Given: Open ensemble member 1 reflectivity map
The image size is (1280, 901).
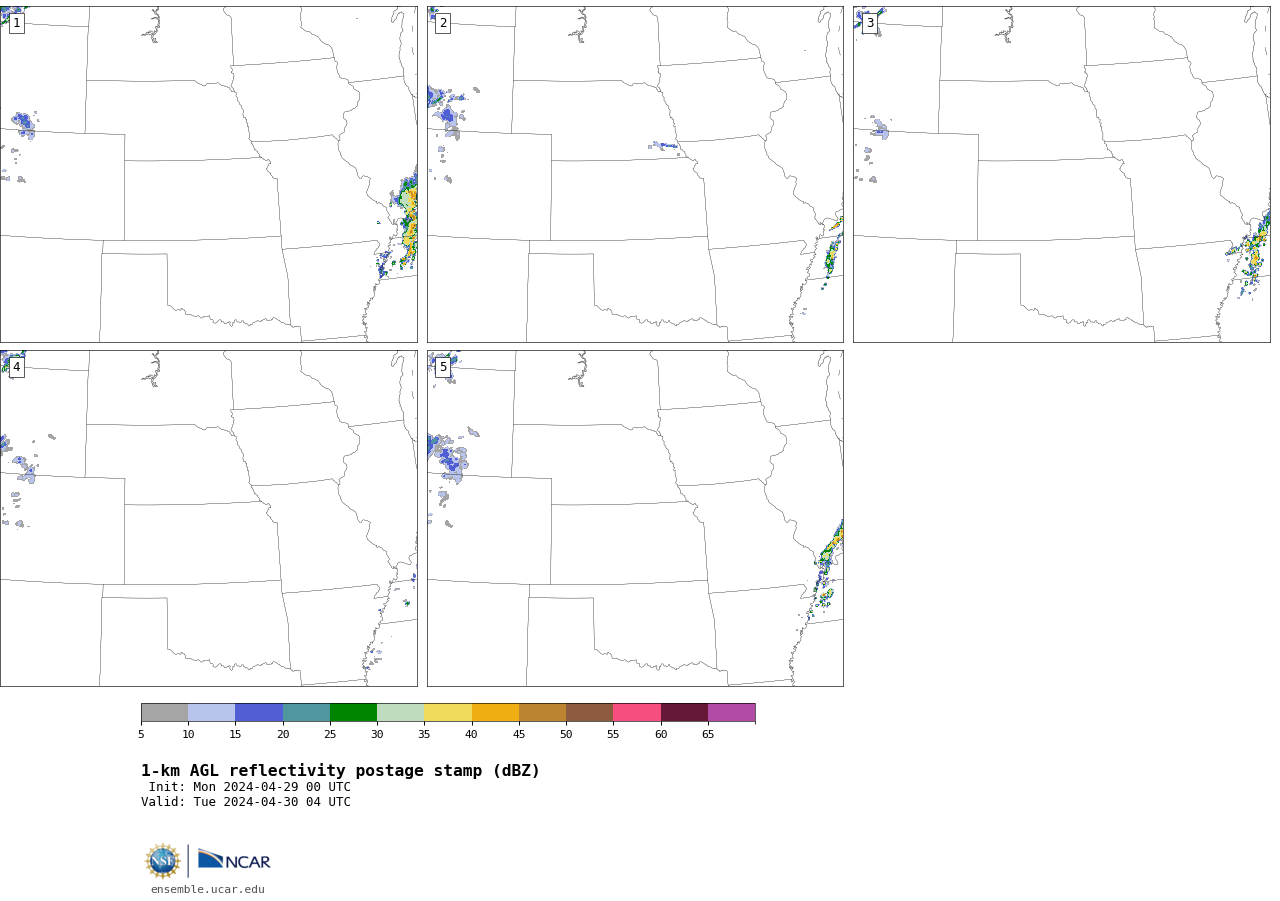Looking at the screenshot, I should [208, 174].
